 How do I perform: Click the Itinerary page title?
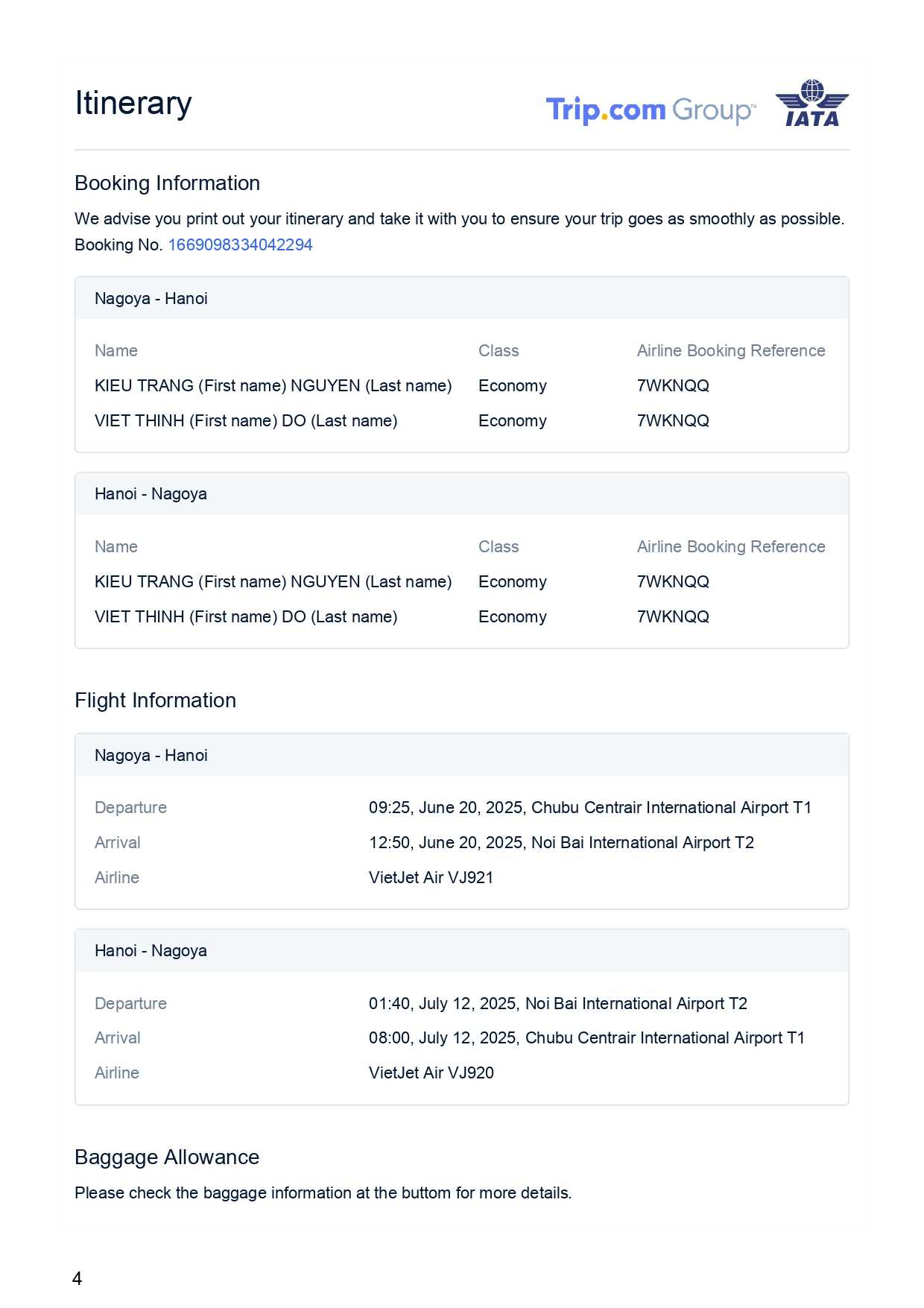pyautogui.click(x=133, y=103)
